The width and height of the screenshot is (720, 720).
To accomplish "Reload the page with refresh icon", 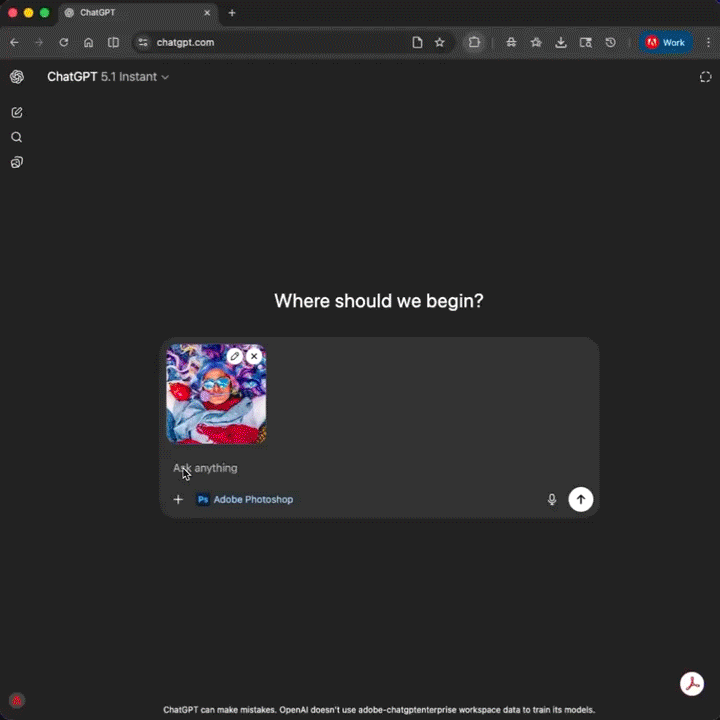I will pyautogui.click(x=64, y=42).
